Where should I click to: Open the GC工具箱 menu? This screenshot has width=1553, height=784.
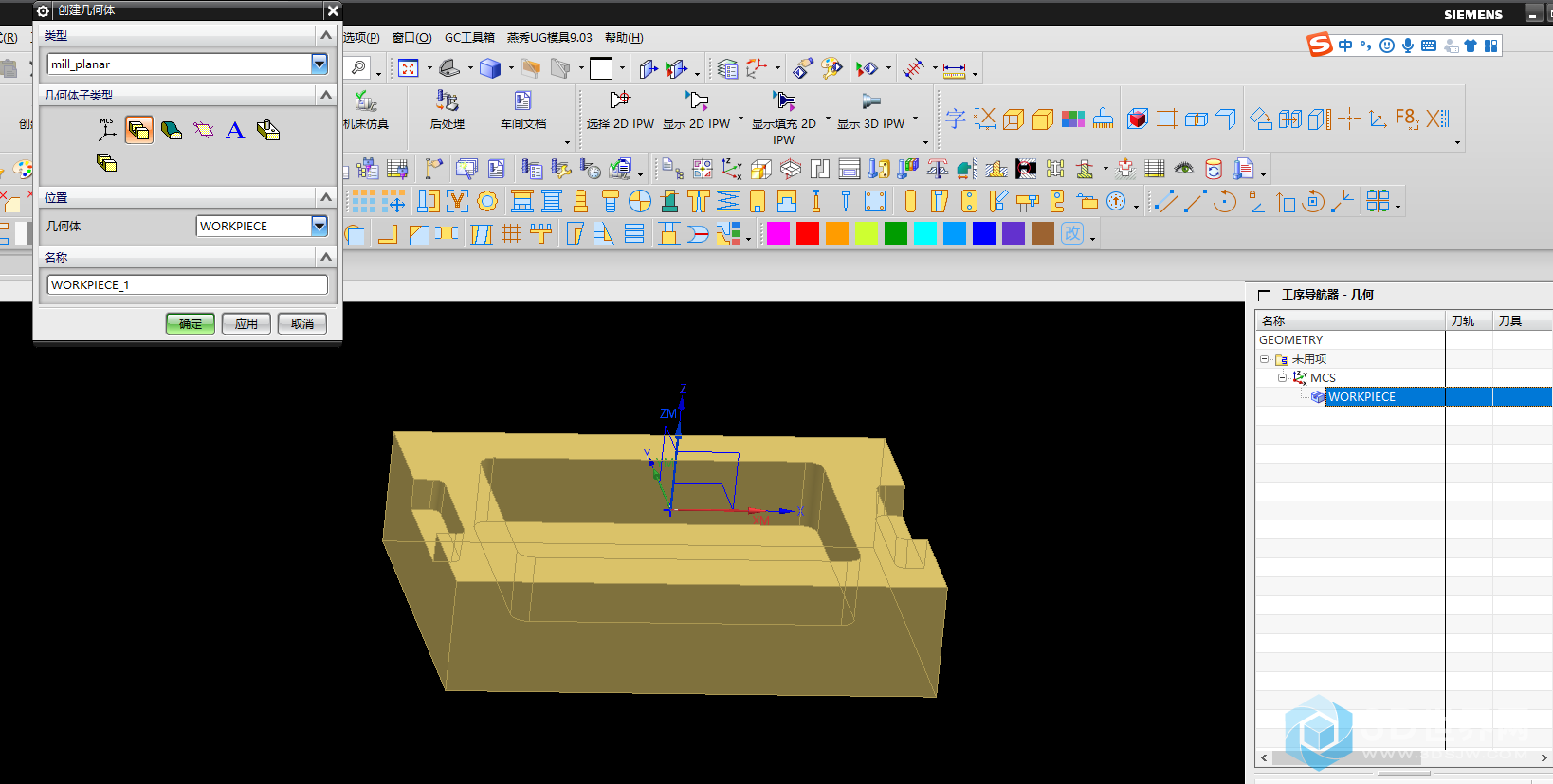(469, 38)
